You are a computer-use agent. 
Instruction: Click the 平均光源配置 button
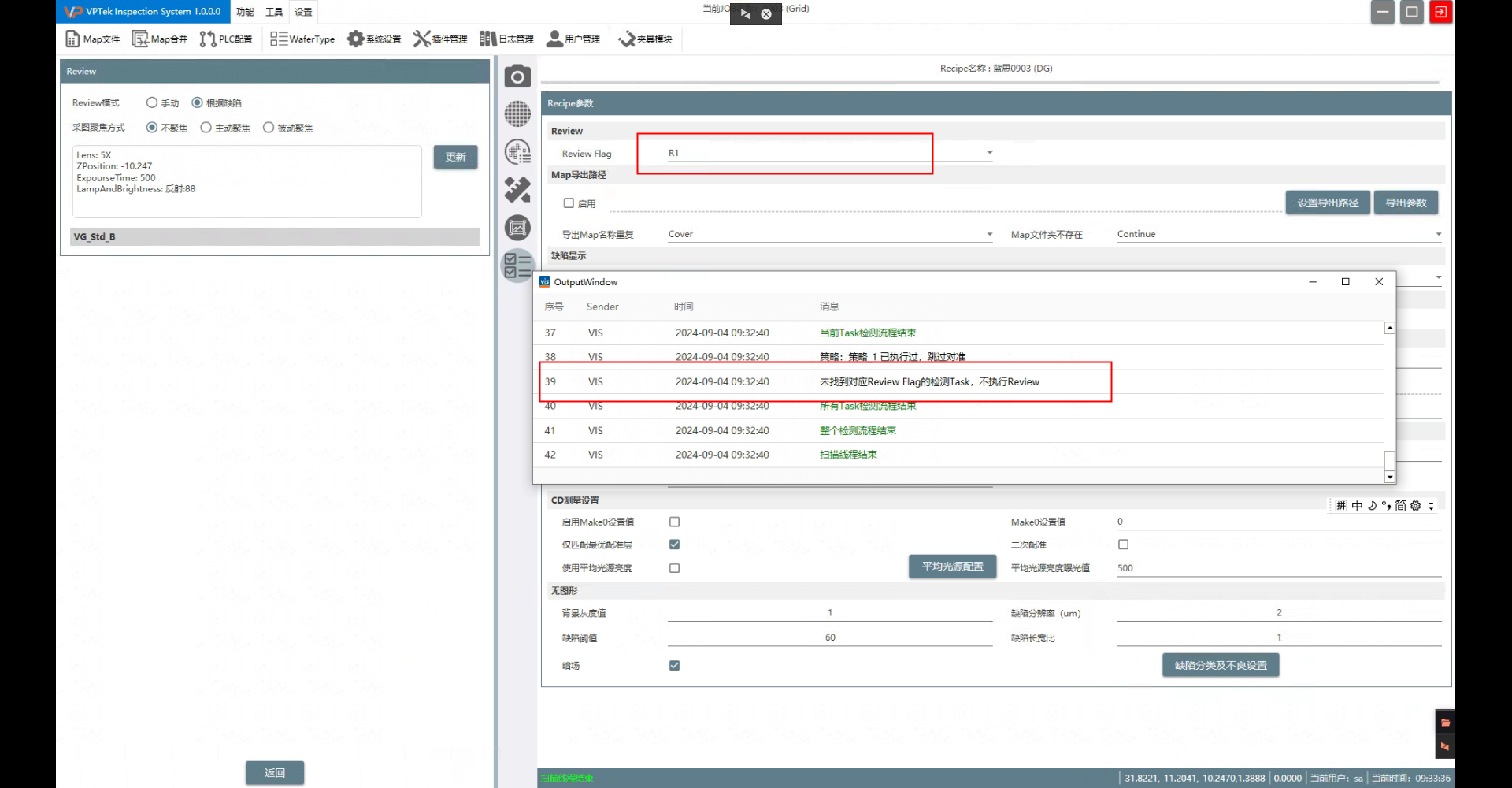(x=952, y=567)
